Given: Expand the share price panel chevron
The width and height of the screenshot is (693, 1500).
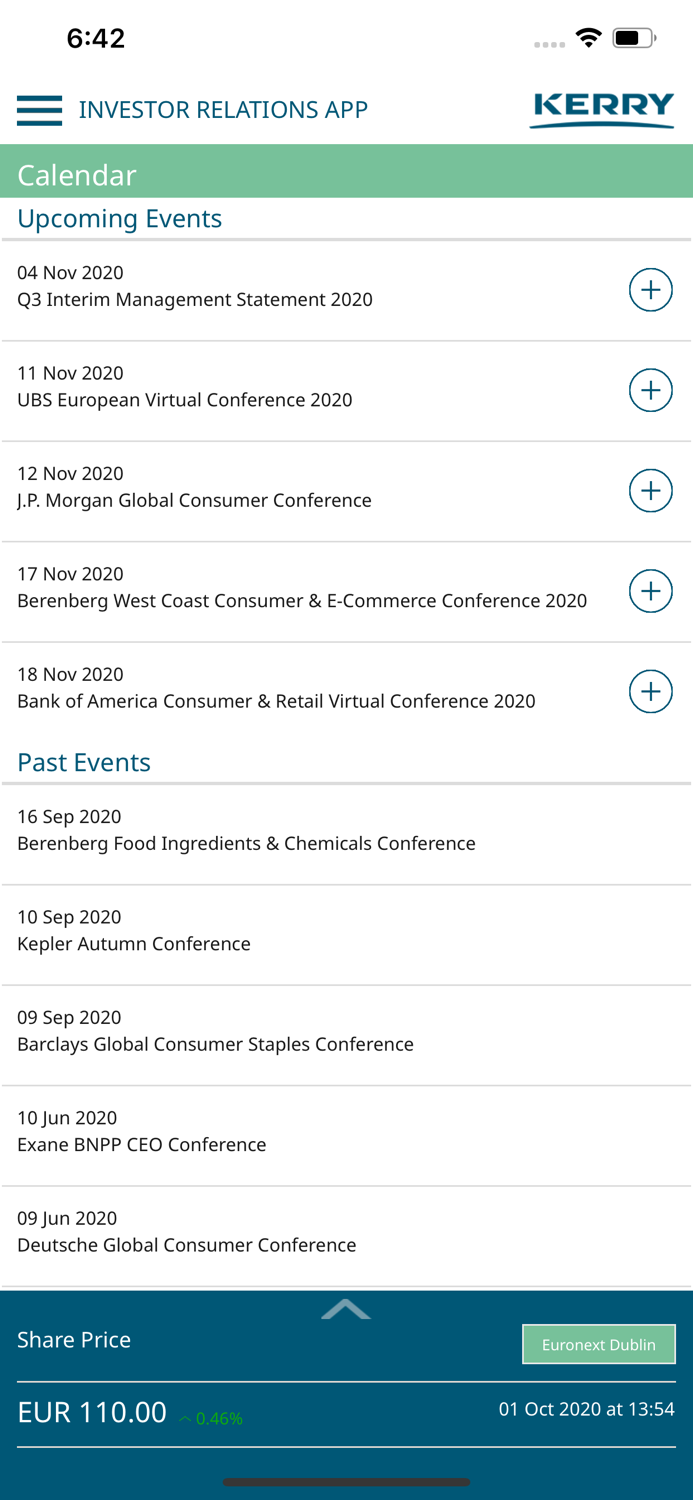Looking at the screenshot, I should coord(346,1309).
